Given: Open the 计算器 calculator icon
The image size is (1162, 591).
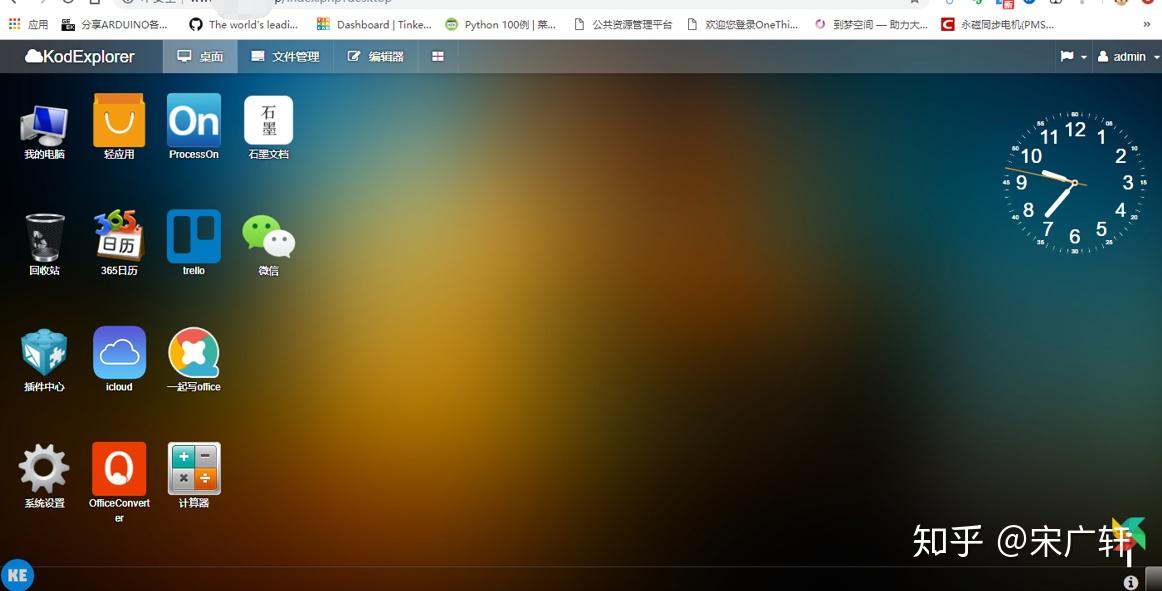Looking at the screenshot, I should (193, 469).
